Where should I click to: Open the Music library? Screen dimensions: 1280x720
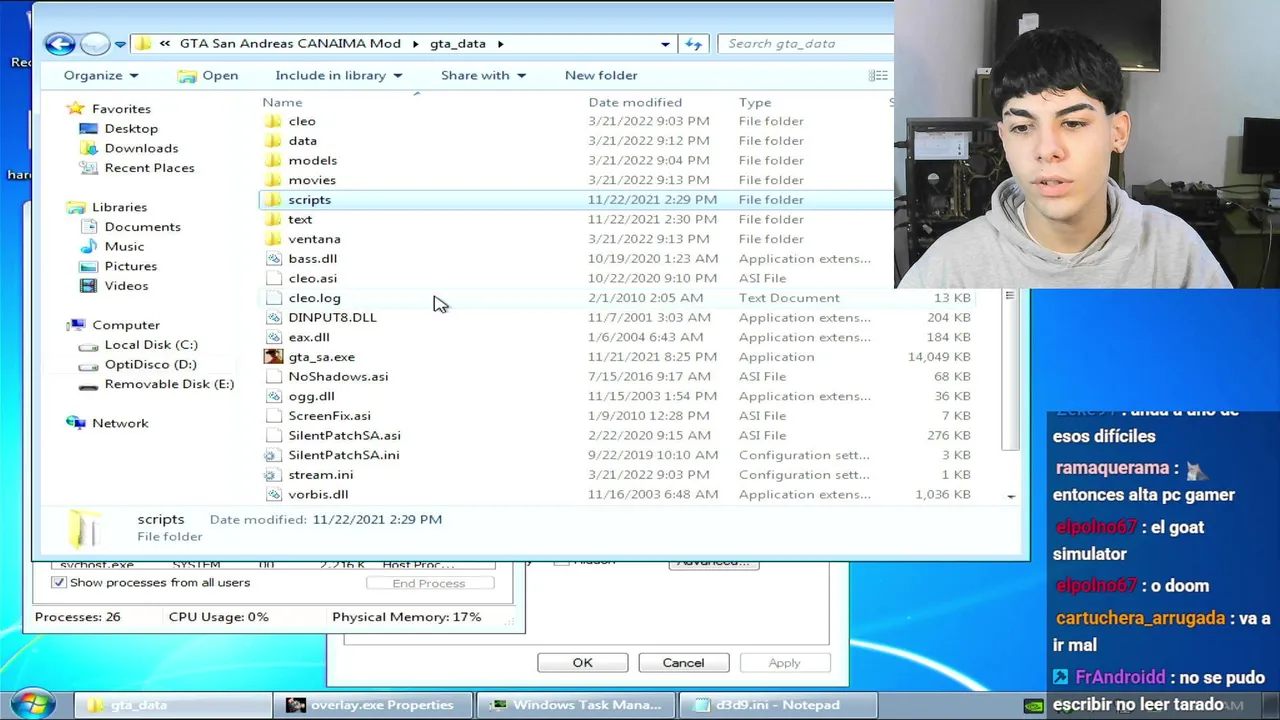(x=124, y=246)
